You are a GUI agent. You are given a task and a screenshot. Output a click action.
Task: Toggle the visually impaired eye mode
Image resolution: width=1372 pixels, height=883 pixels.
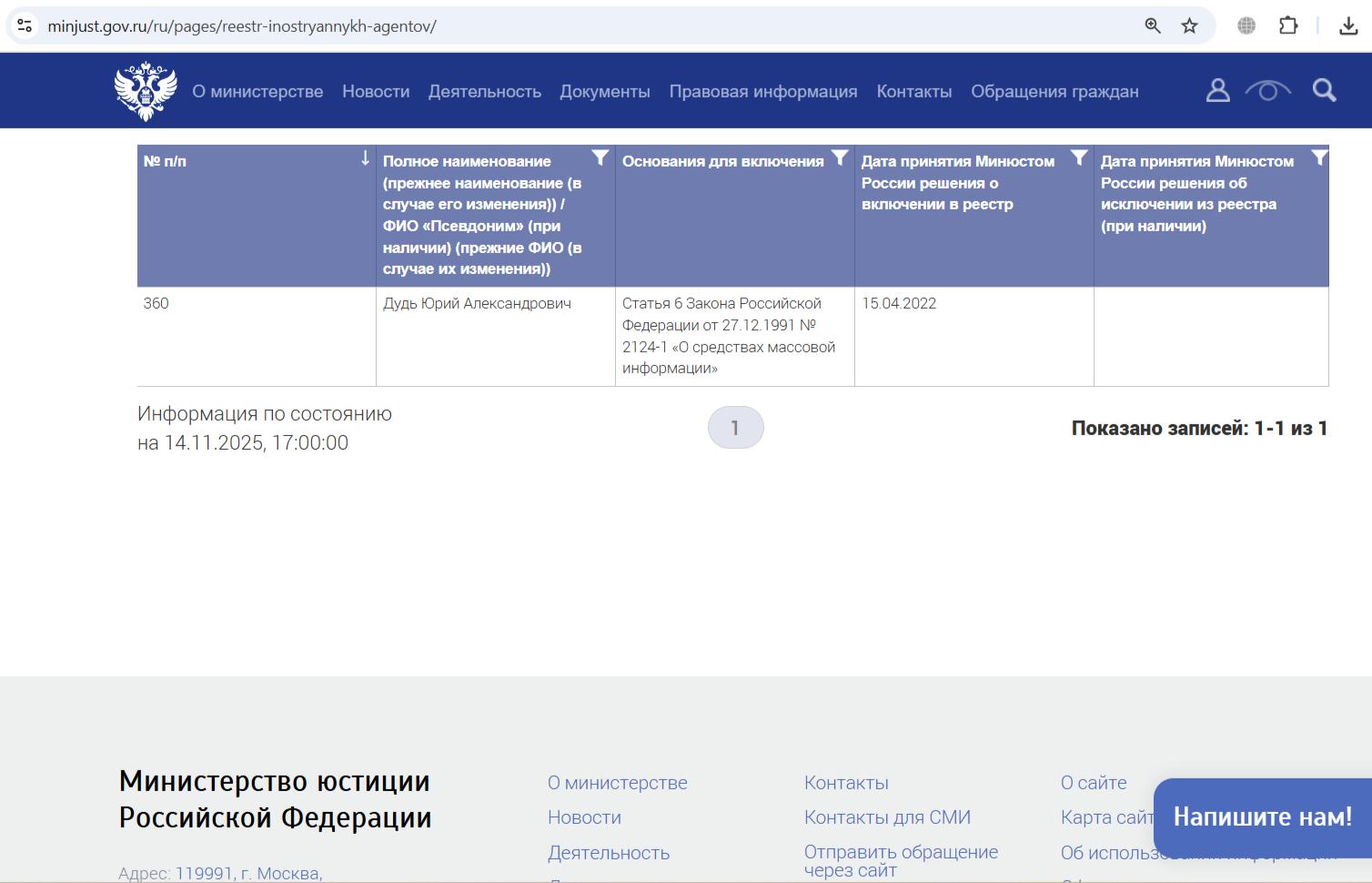point(1267,90)
